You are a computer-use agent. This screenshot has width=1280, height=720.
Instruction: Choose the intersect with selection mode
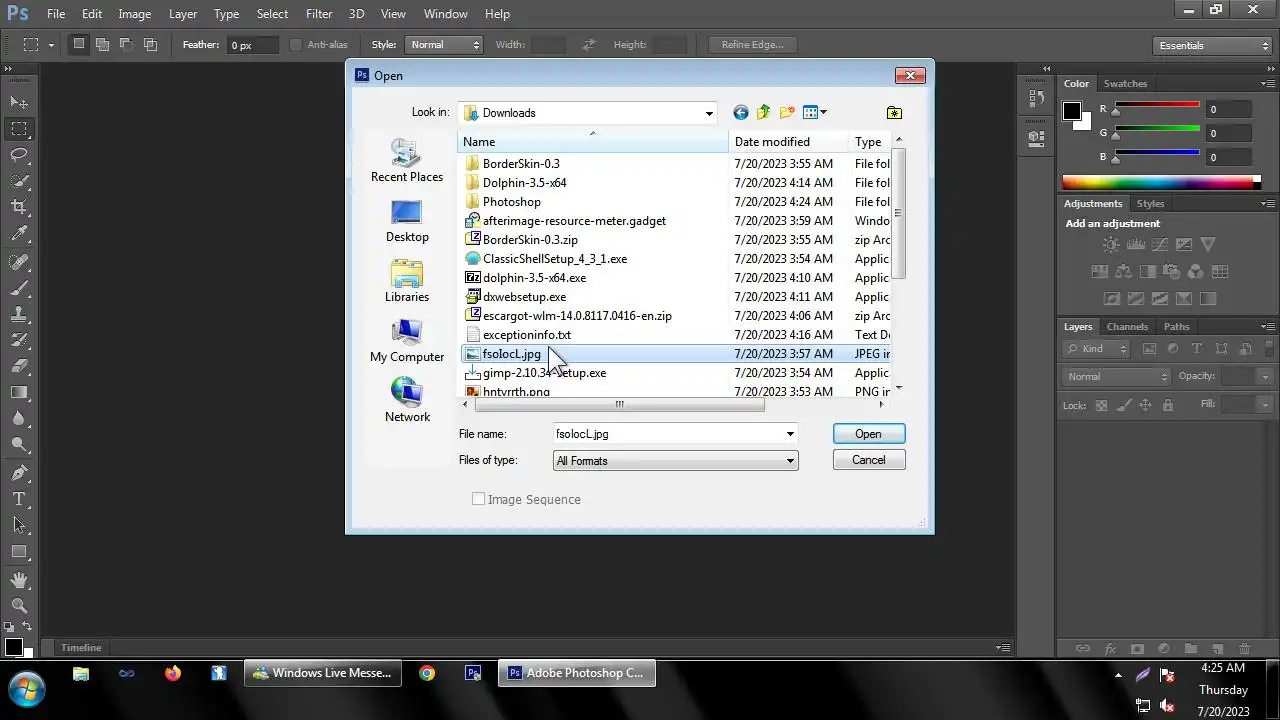click(151, 44)
